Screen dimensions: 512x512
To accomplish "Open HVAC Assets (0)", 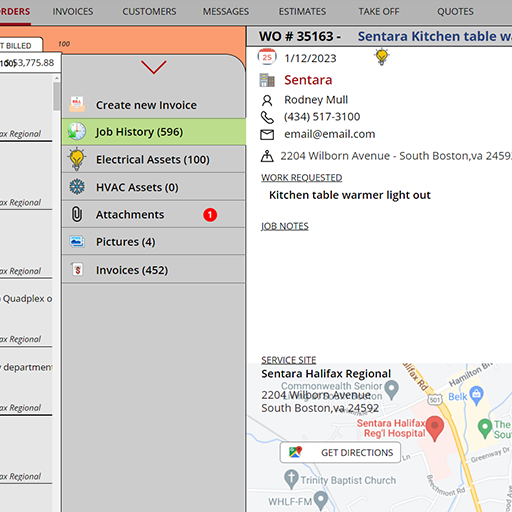I will point(154,187).
